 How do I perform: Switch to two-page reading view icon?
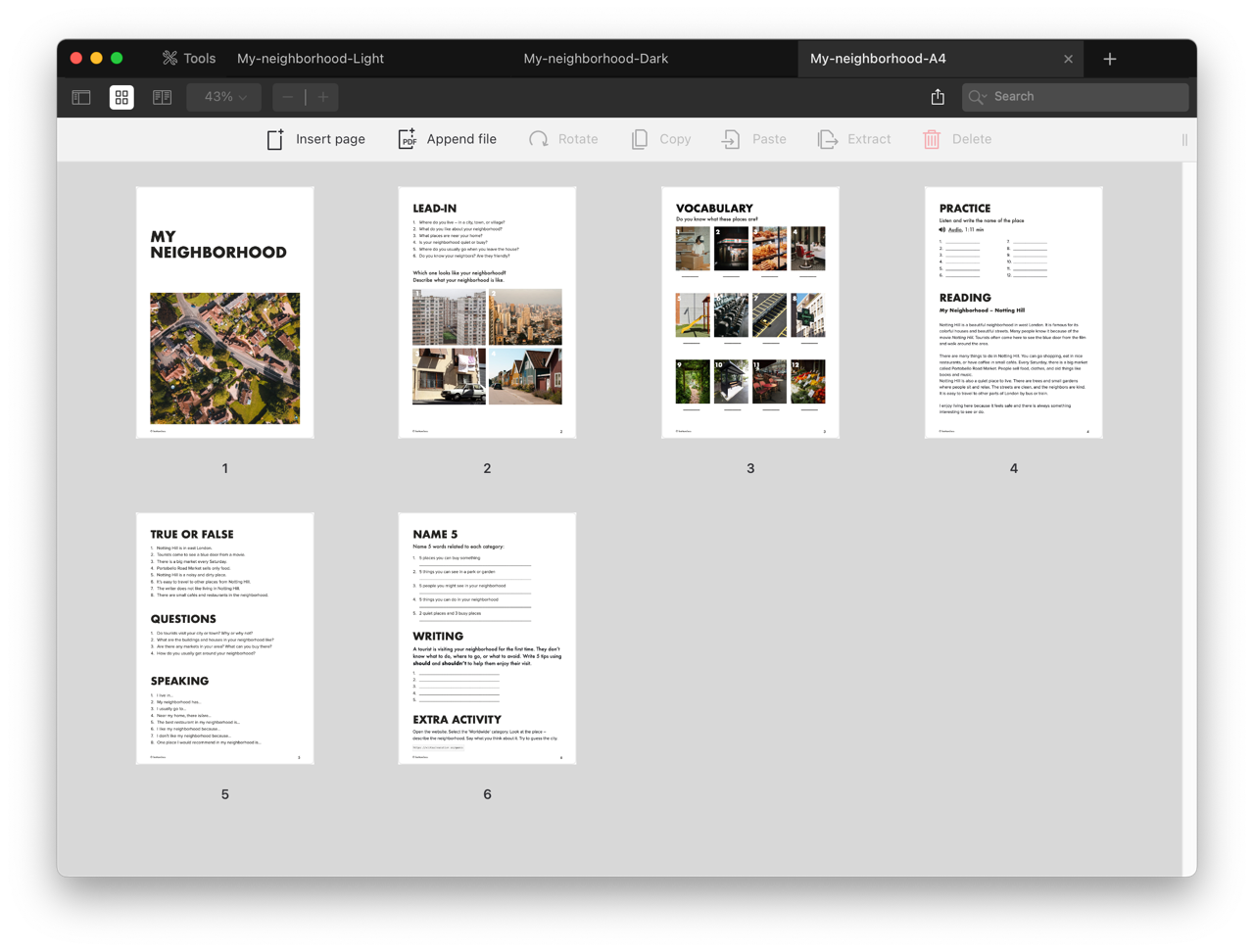point(162,97)
